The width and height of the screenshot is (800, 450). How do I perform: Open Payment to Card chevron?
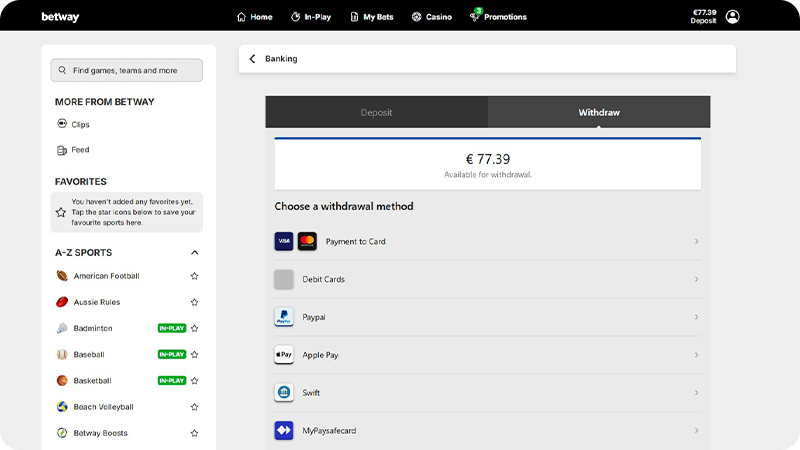696,241
